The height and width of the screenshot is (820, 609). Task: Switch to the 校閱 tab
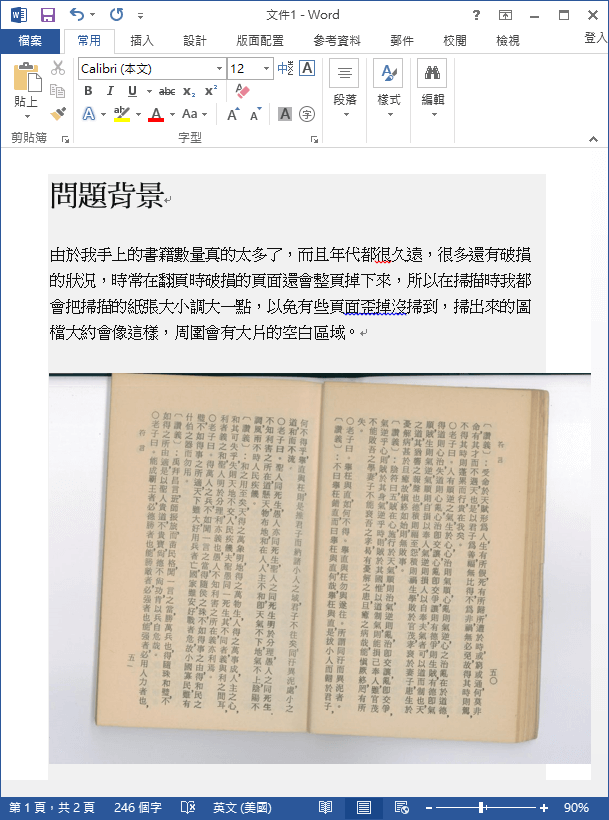[x=455, y=41]
